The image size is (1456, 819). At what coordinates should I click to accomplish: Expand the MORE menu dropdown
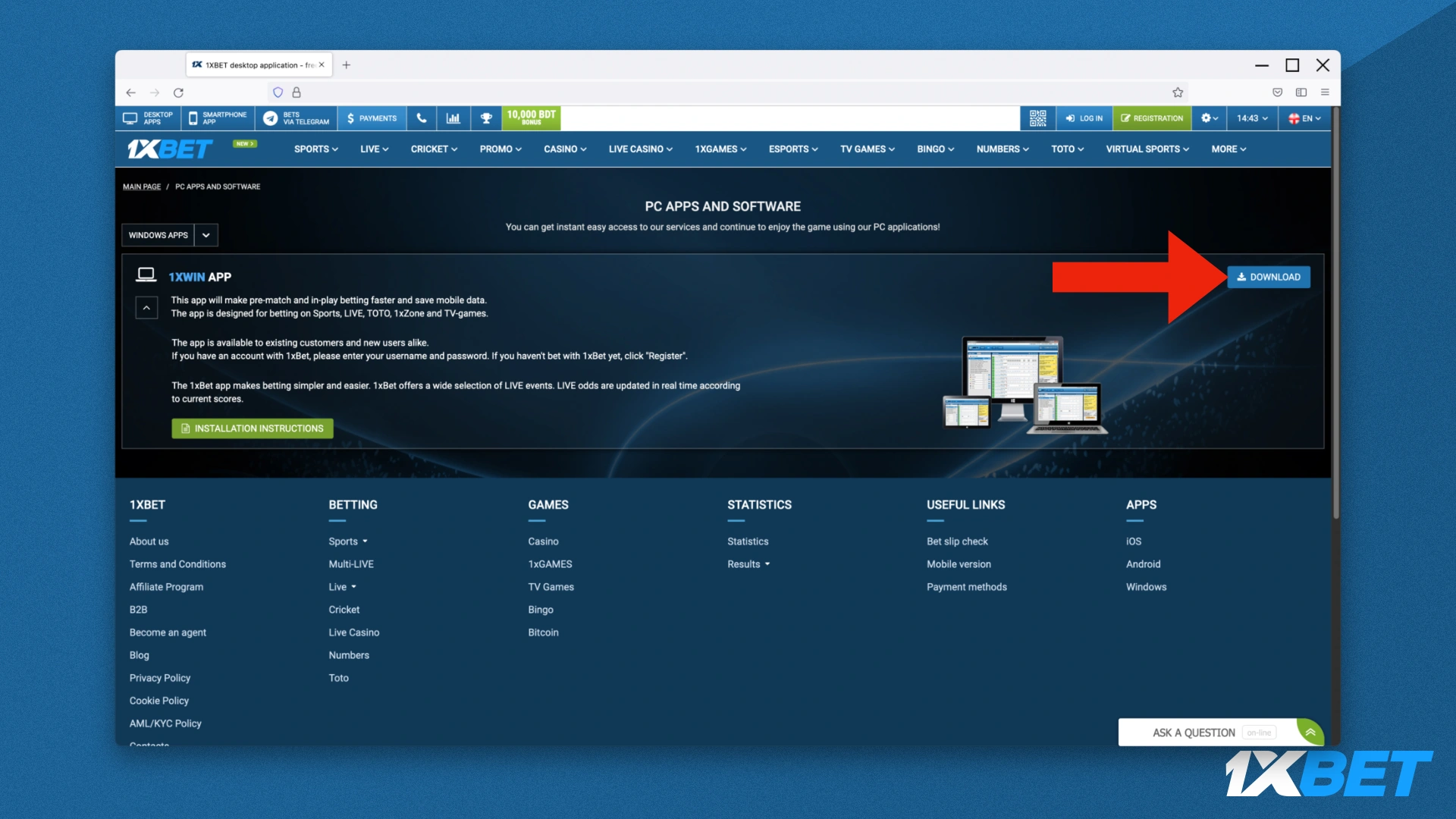pyautogui.click(x=1227, y=149)
